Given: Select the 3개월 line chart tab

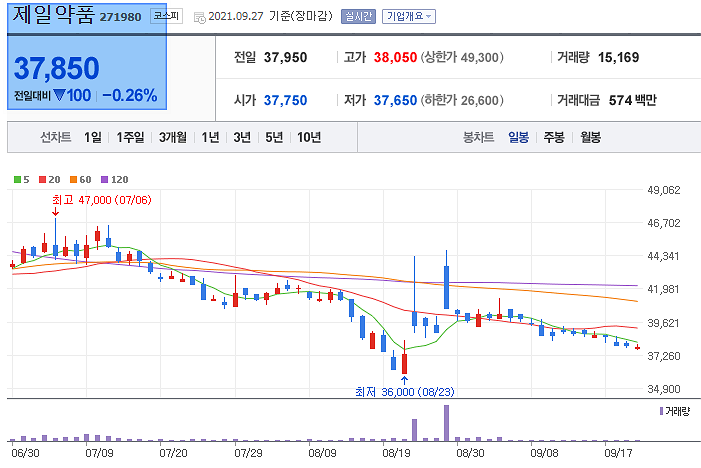Looking at the screenshot, I should [173, 137].
